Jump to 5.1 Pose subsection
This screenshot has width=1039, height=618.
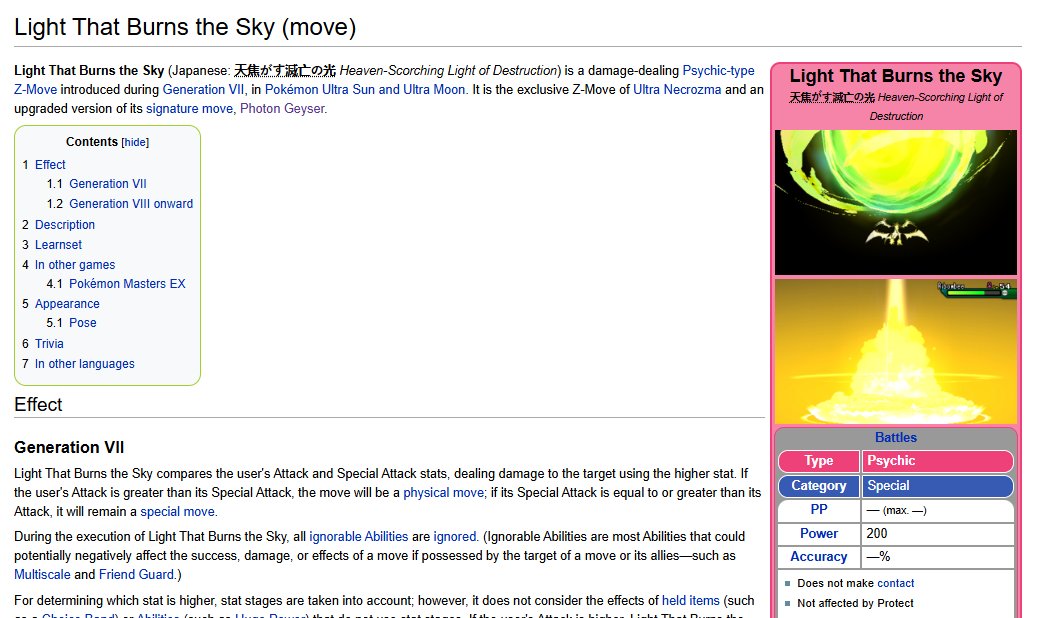tap(82, 323)
